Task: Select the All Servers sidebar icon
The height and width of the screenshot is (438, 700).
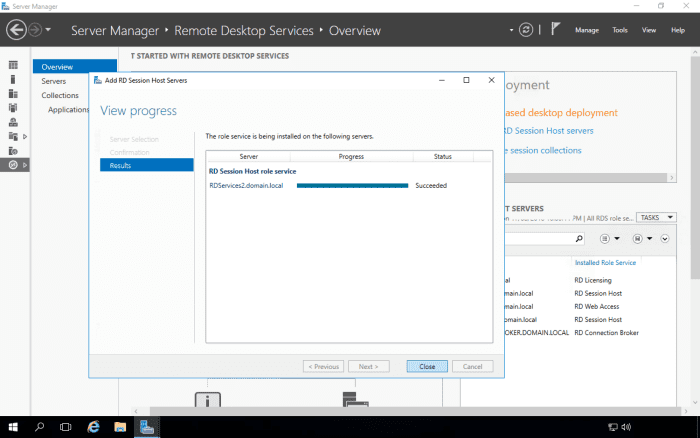Action: (x=13, y=94)
